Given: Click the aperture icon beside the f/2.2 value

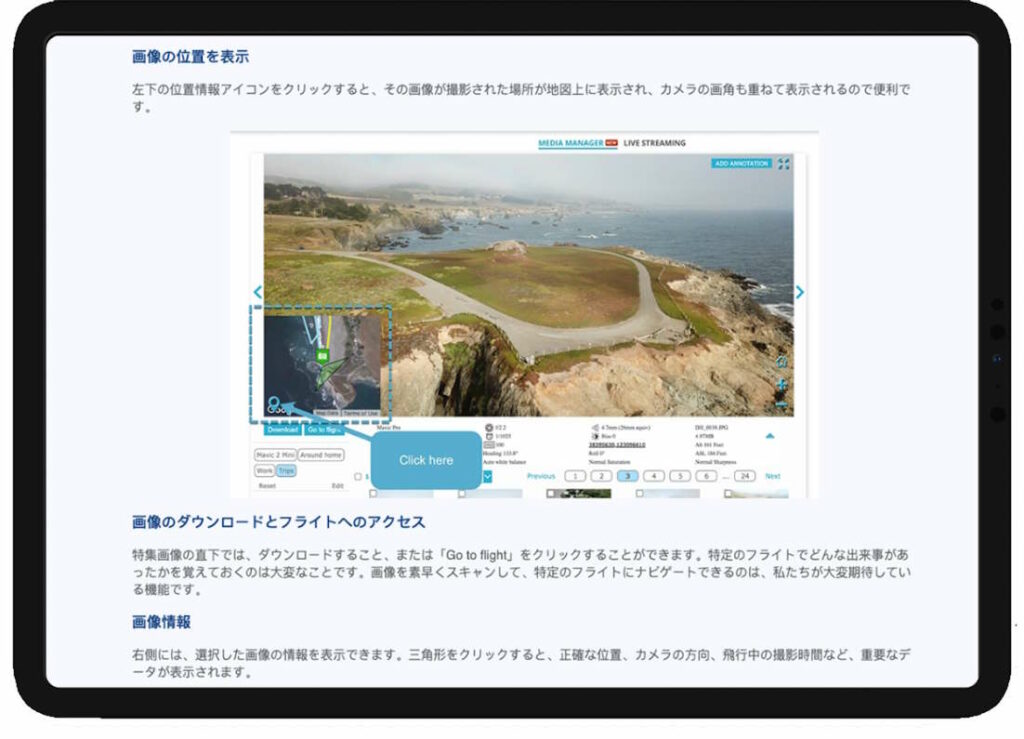Looking at the screenshot, I should click(x=489, y=428).
